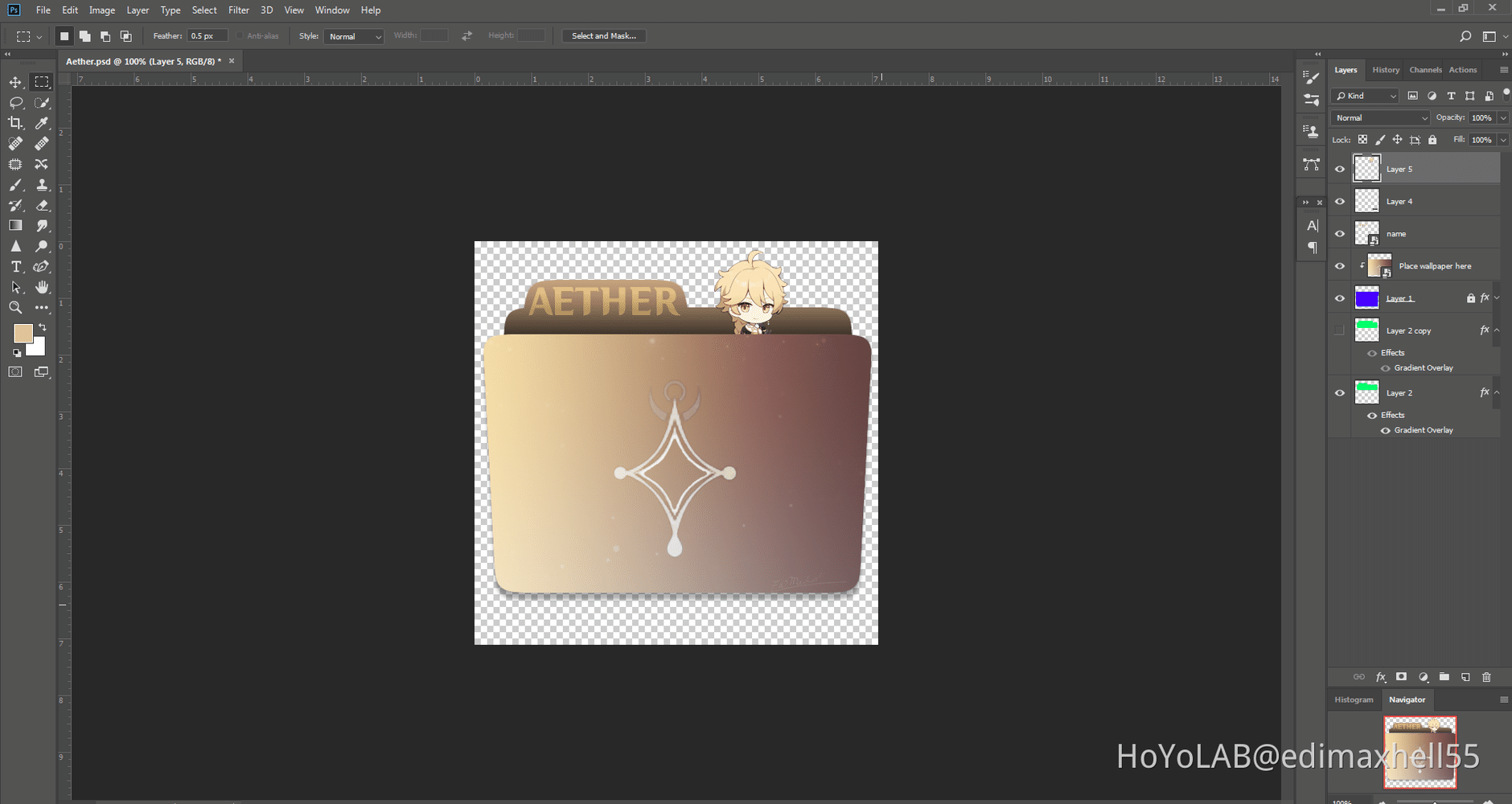
Task: Click the delete layer trash icon
Action: pos(1486,677)
